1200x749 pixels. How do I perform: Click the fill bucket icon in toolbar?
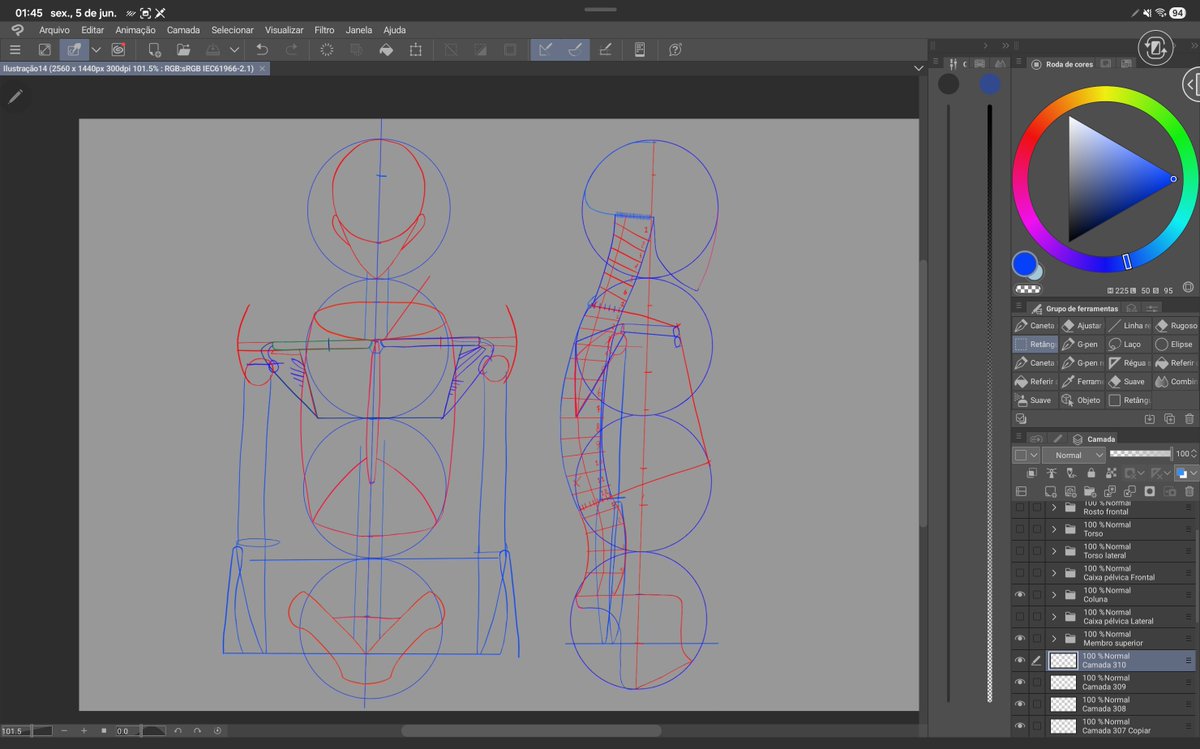386,49
